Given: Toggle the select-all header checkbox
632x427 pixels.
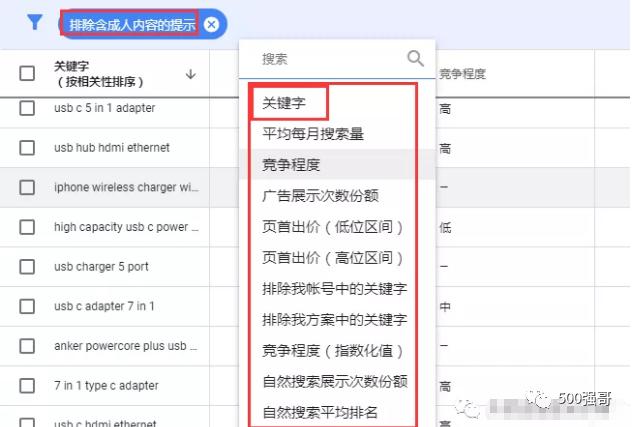Looking at the screenshot, I should [x=27, y=73].
